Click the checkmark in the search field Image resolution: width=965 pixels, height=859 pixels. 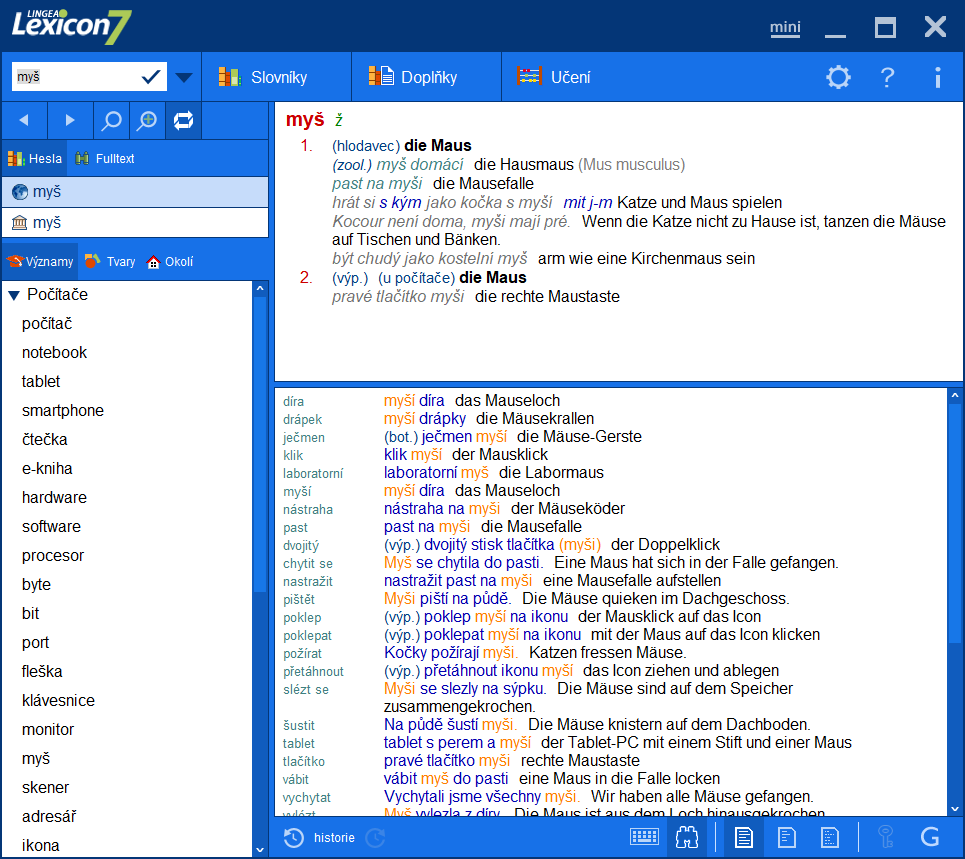pyautogui.click(x=152, y=76)
